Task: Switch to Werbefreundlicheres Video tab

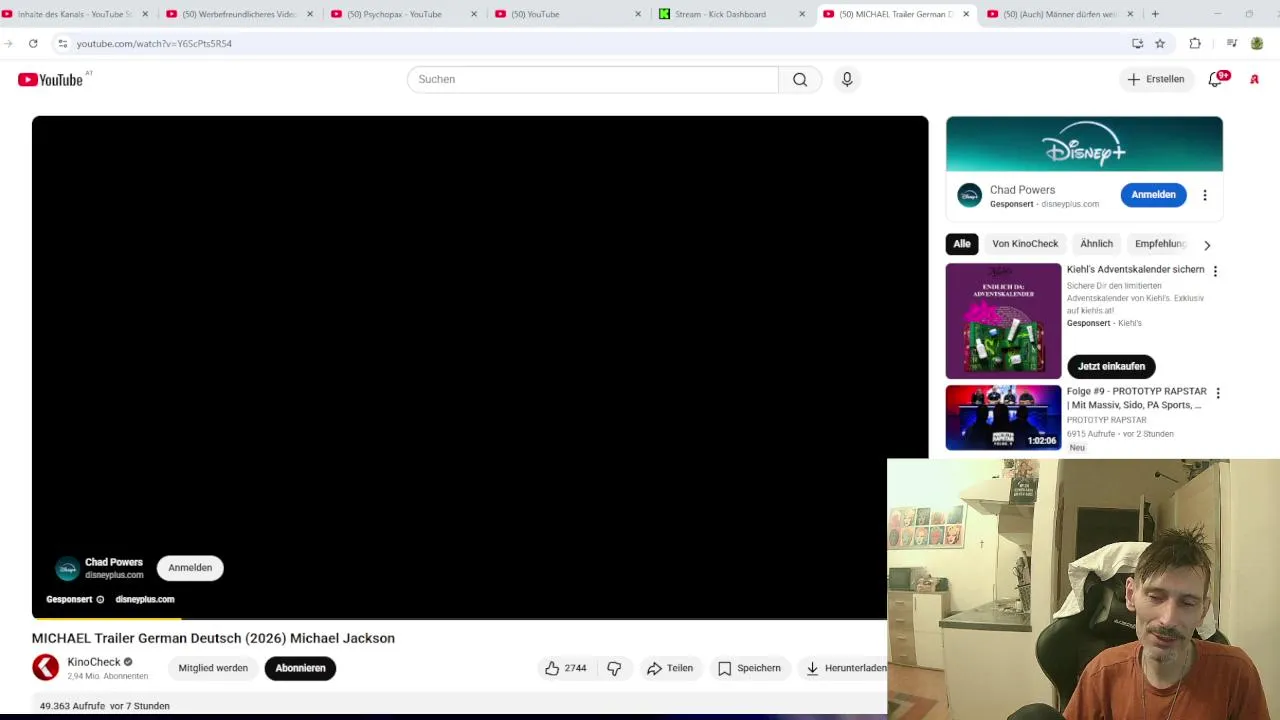Action: [240, 14]
